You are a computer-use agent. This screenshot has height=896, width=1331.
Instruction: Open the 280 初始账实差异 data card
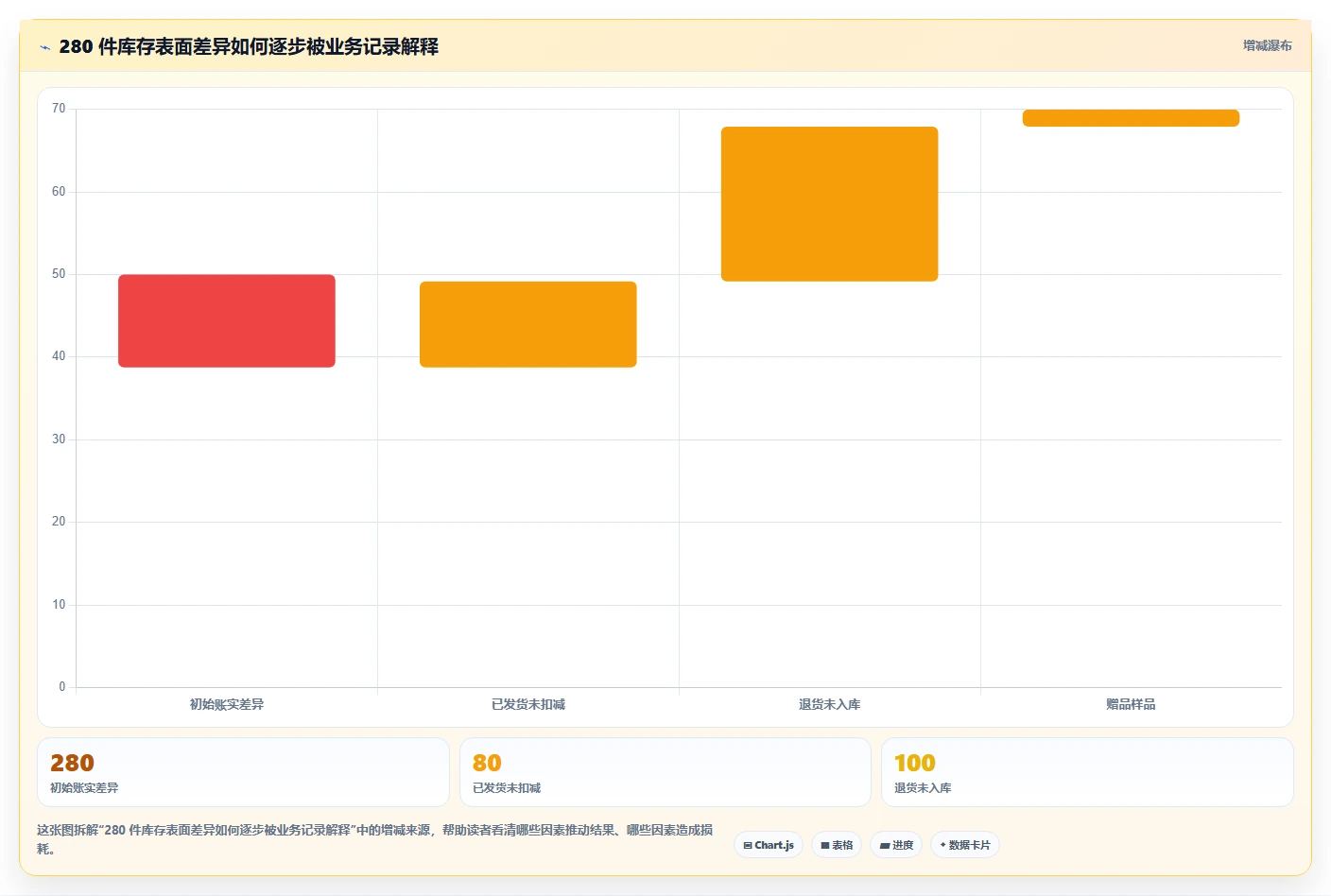coord(243,772)
